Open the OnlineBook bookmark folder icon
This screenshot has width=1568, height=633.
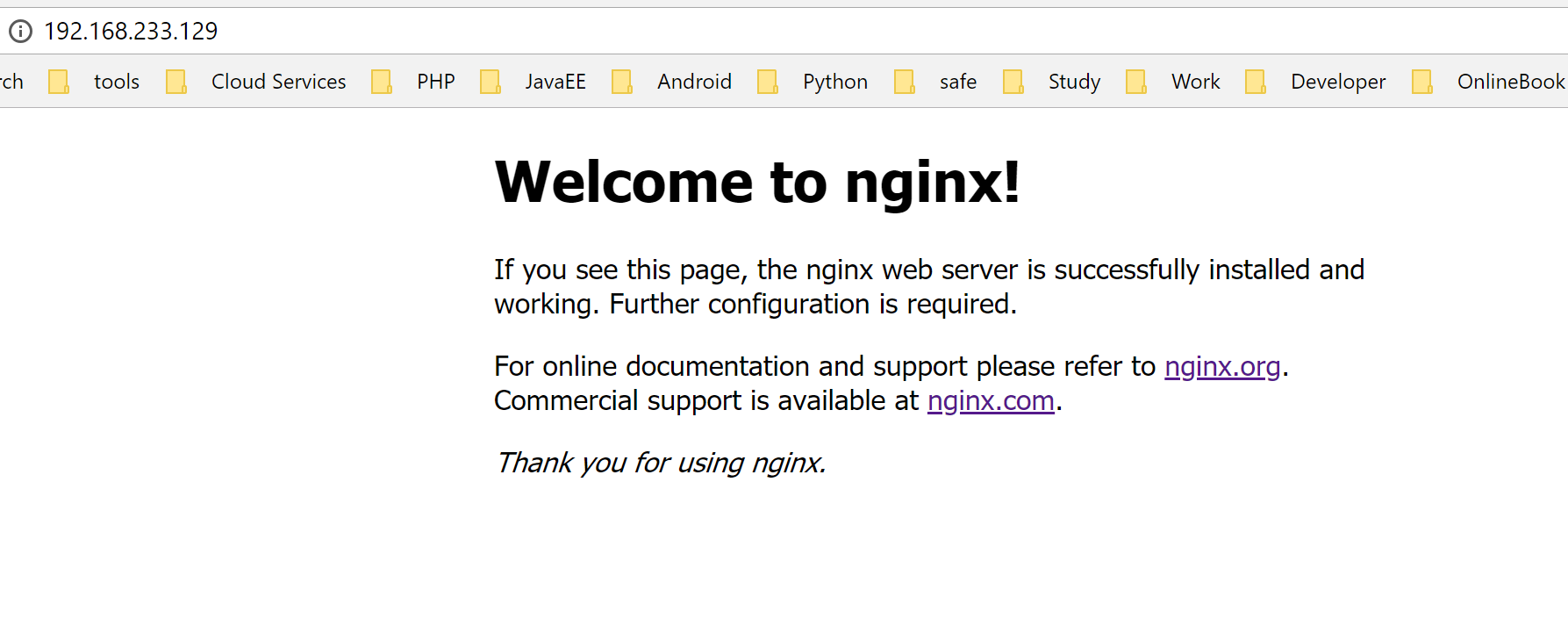(x=1422, y=82)
